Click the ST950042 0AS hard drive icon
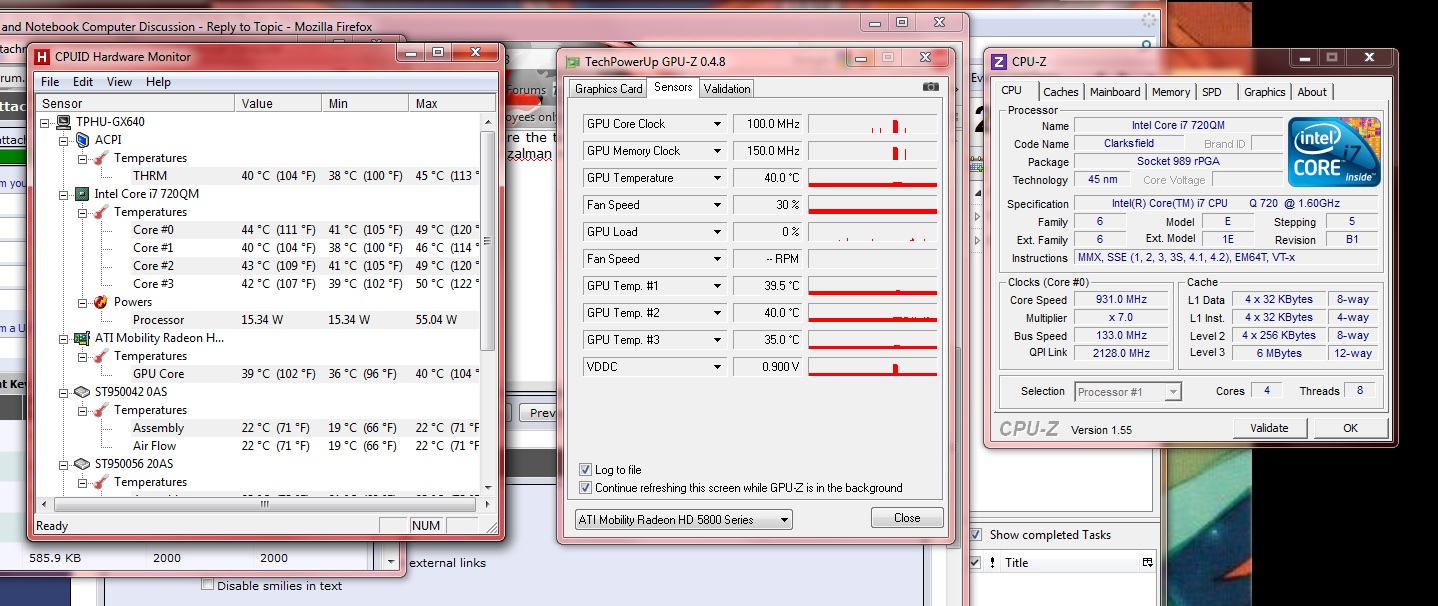Screen dimensions: 1438x606 [82, 392]
